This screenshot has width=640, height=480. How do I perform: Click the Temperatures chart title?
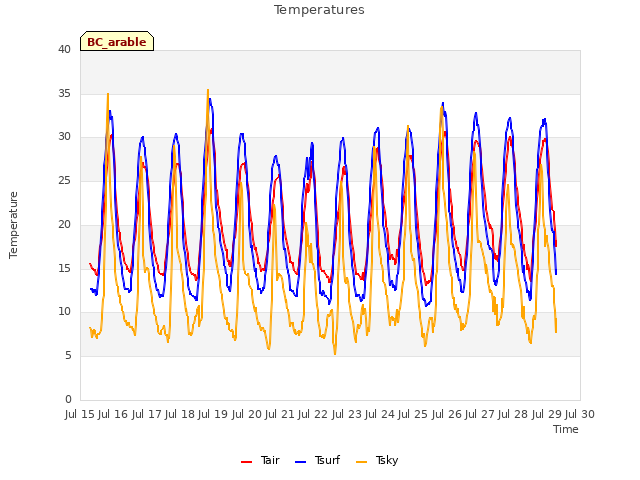319,10
